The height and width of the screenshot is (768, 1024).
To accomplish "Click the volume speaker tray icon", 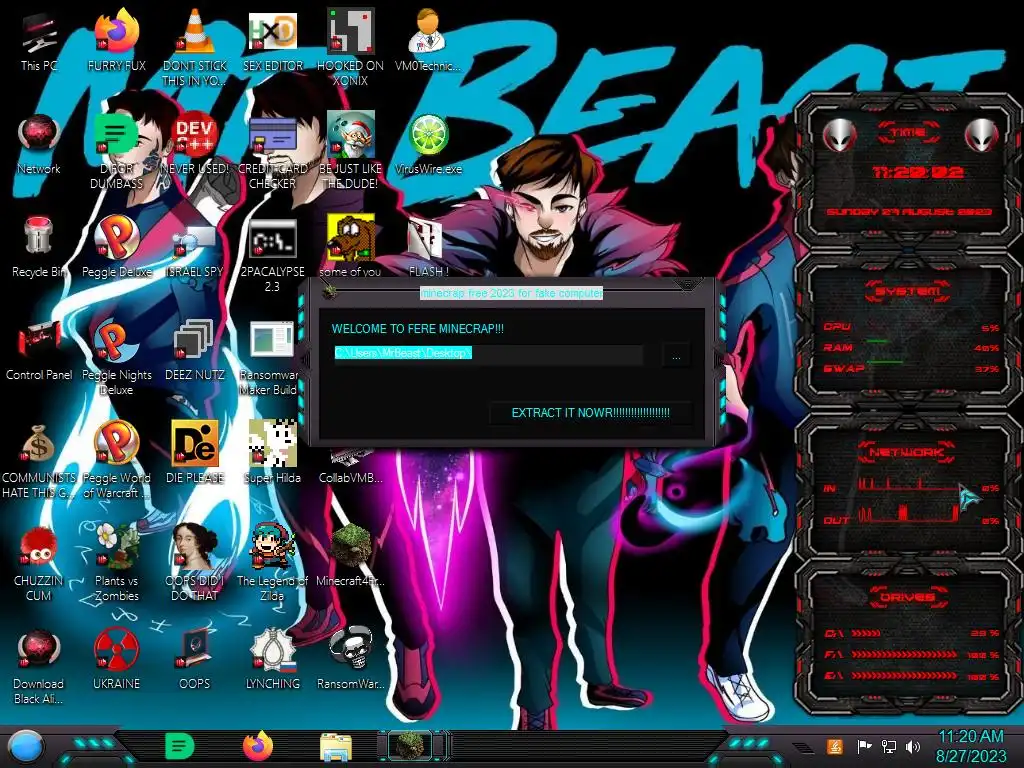I will point(913,746).
